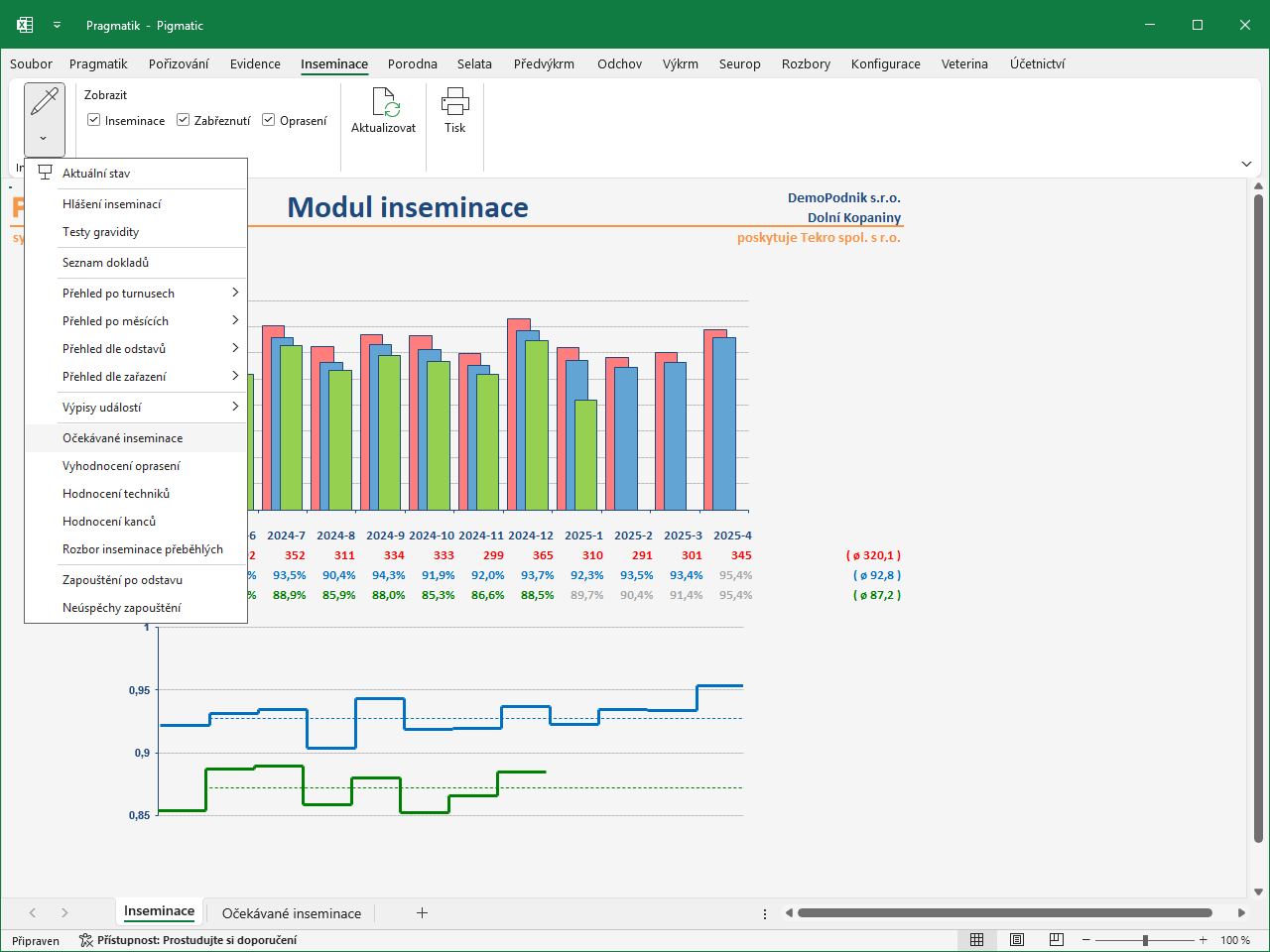Viewport: 1270px width, 952px height.
Task: Click the horizontal scrollbar thumb
Action: [x=1005, y=913]
